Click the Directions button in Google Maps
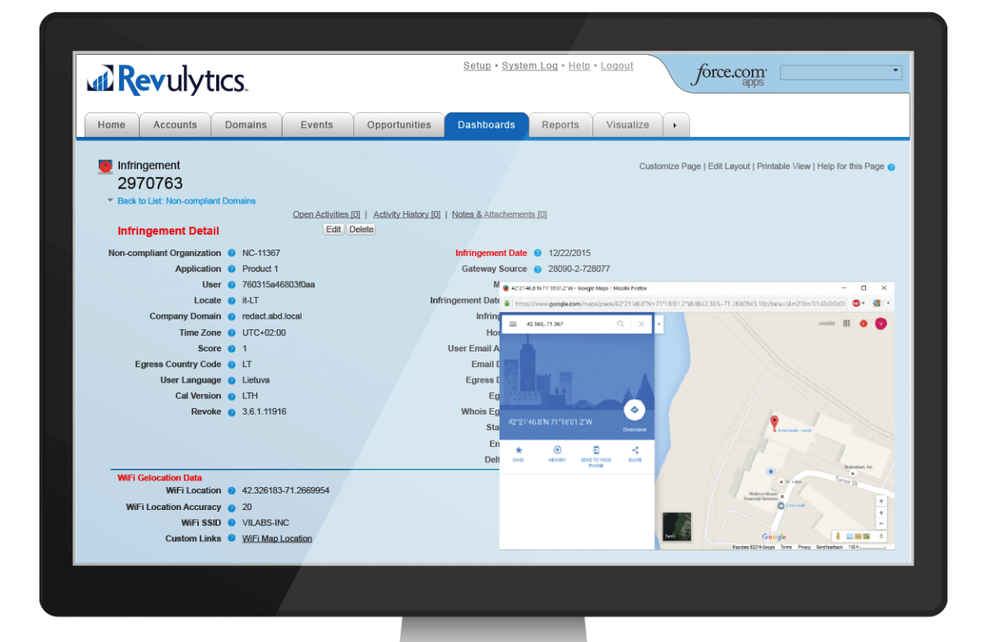 (634, 410)
